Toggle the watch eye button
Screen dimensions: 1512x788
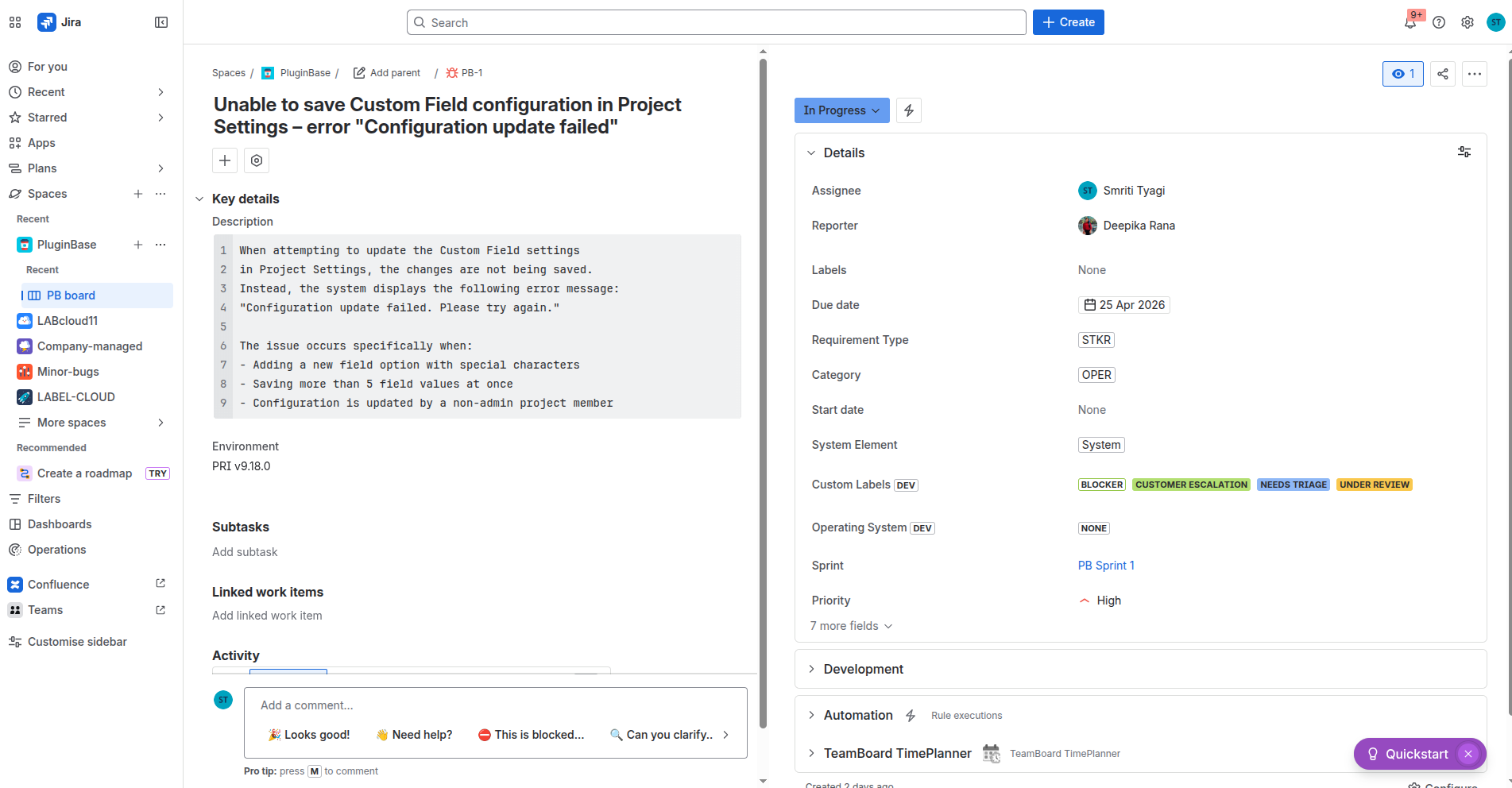point(1403,74)
